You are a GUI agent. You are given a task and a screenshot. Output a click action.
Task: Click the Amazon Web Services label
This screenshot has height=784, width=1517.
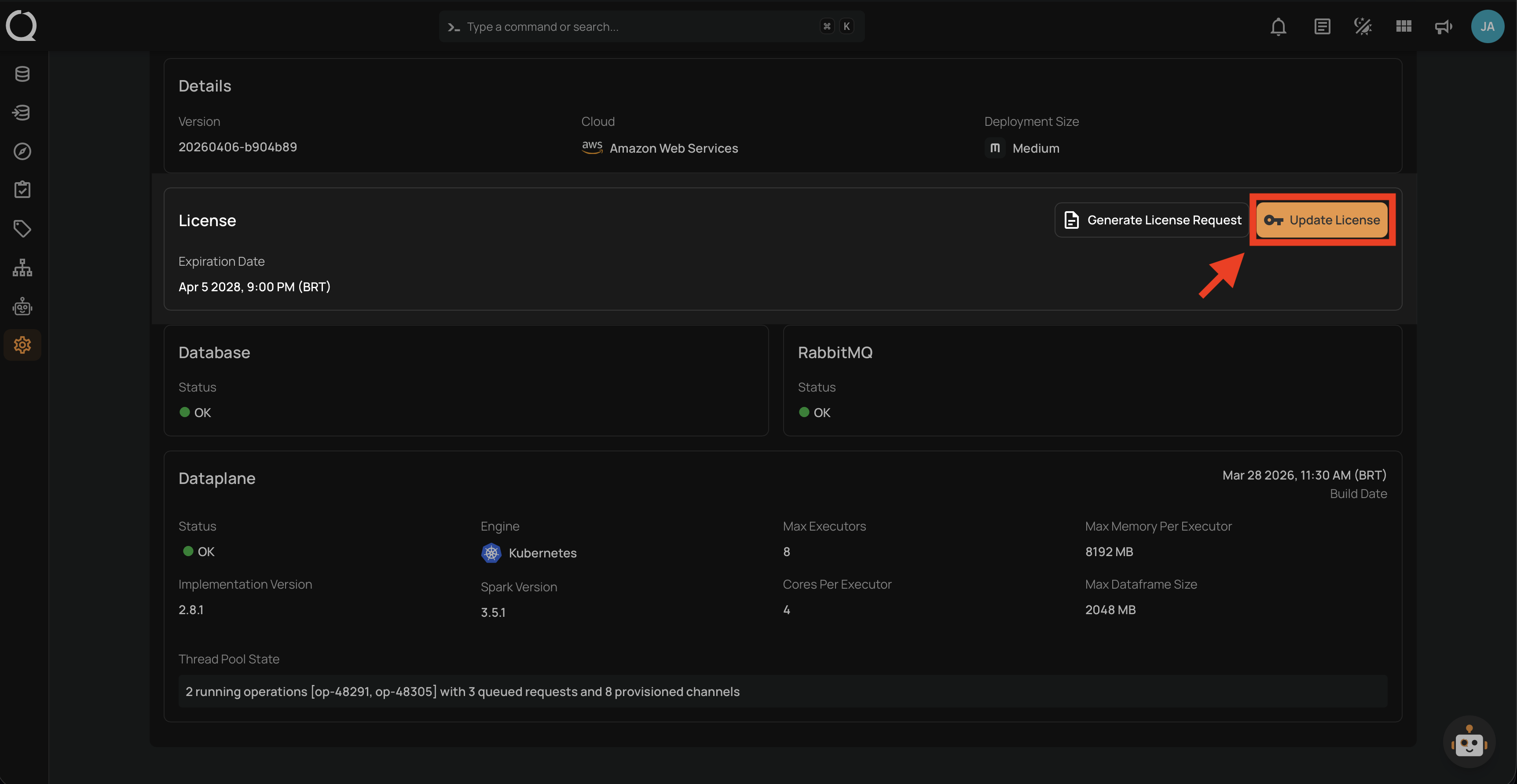pos(674,148)
